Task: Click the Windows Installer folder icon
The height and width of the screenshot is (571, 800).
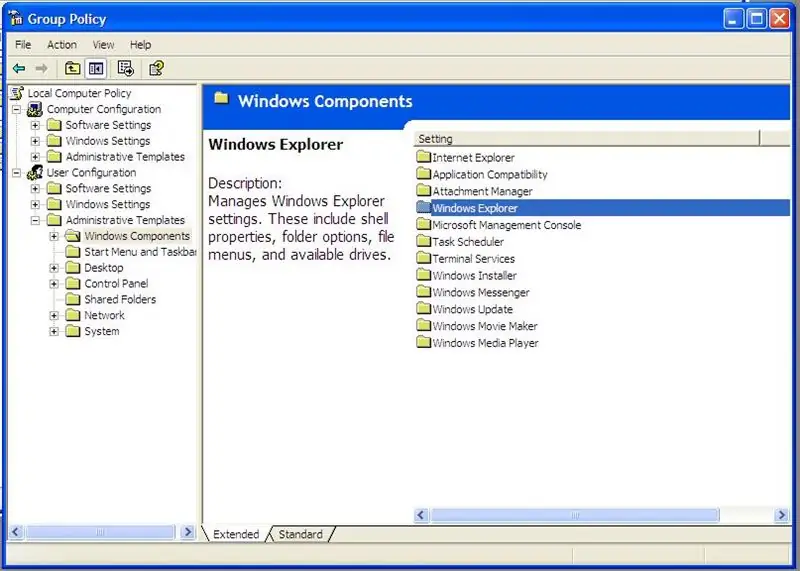Action: pos(423,275)
